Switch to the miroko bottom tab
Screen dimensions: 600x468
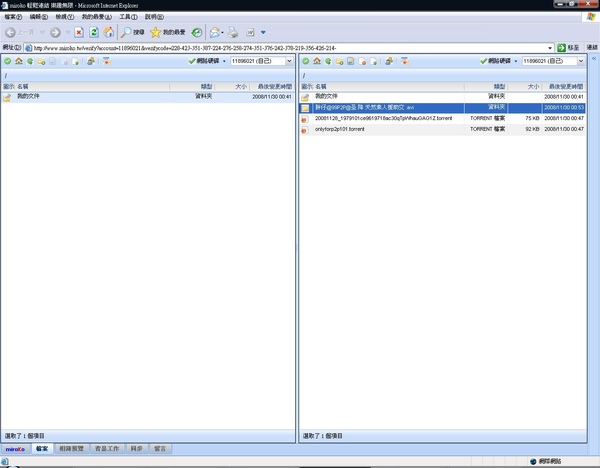click(15, 449)
